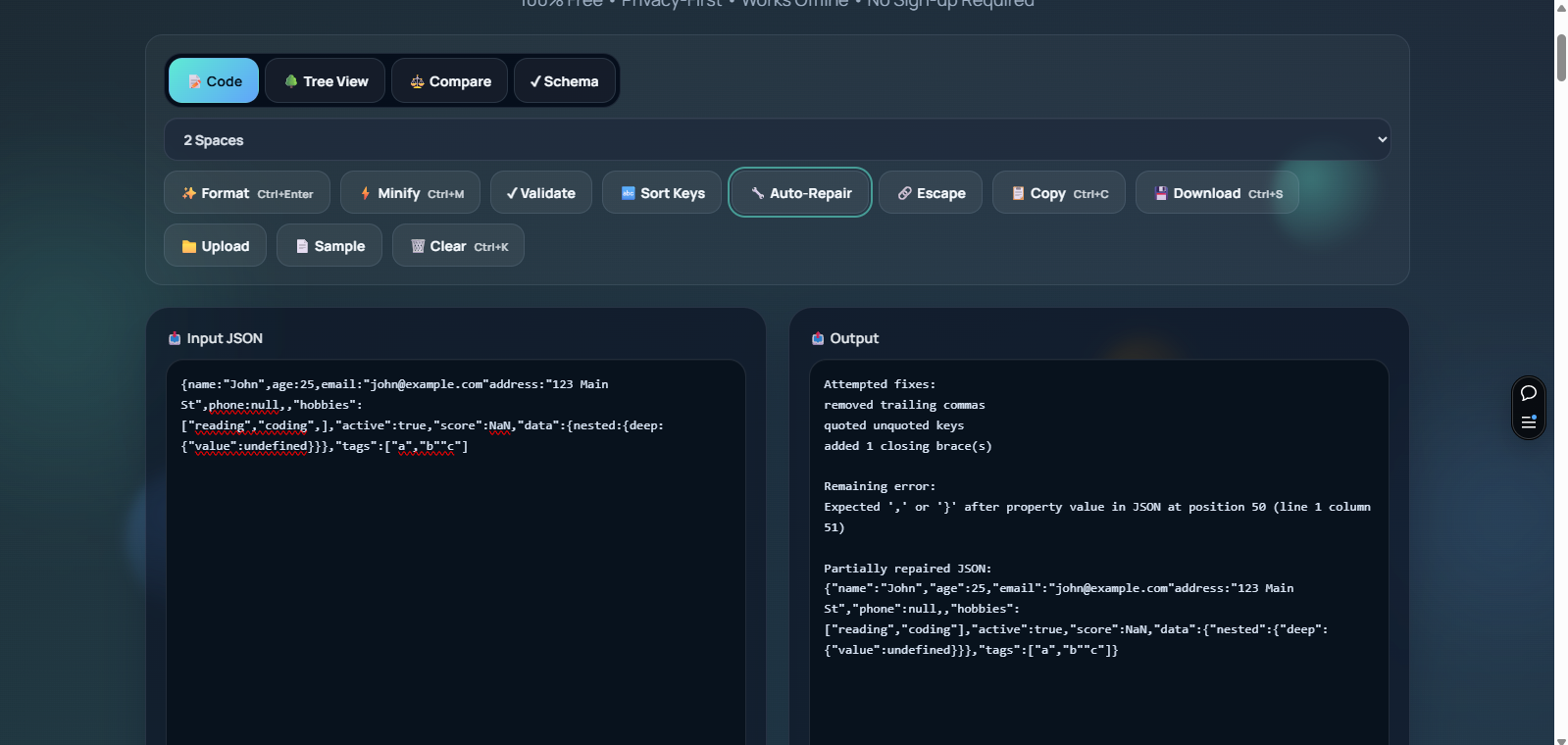Click the clipboard icon on Copy
The height and width of the screenshot is (745, 1568).
point(1018,193)
